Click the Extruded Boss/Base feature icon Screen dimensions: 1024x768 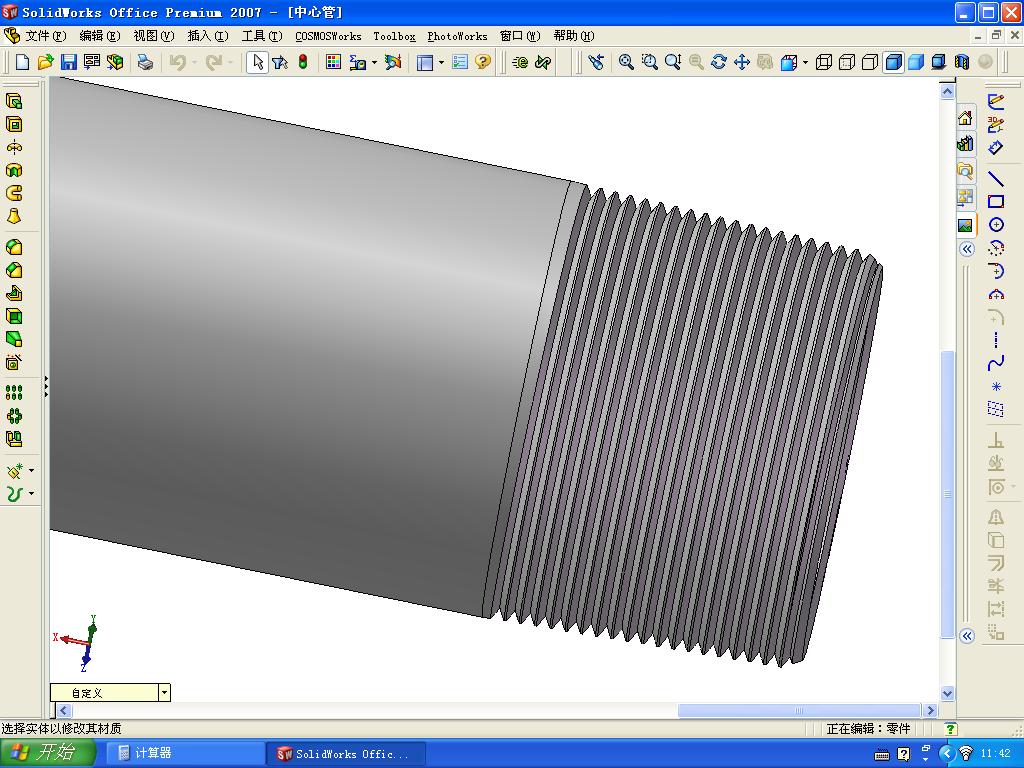(x=14, y=101)
